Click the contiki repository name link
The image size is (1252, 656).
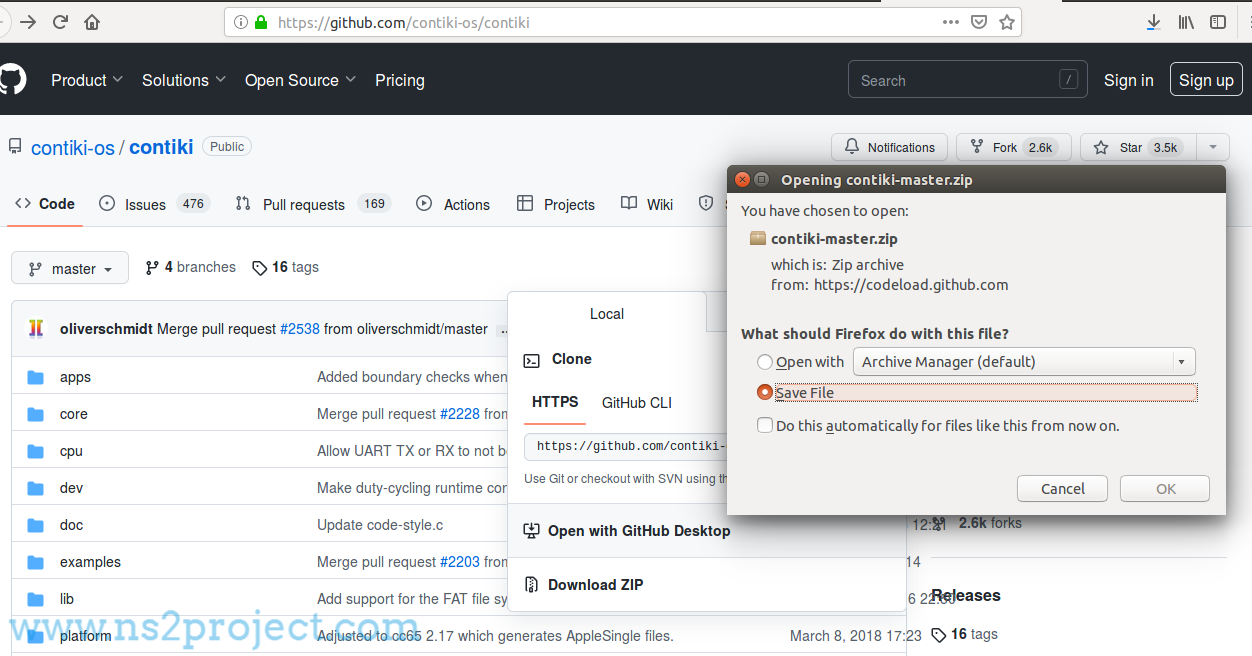point(161,147)
